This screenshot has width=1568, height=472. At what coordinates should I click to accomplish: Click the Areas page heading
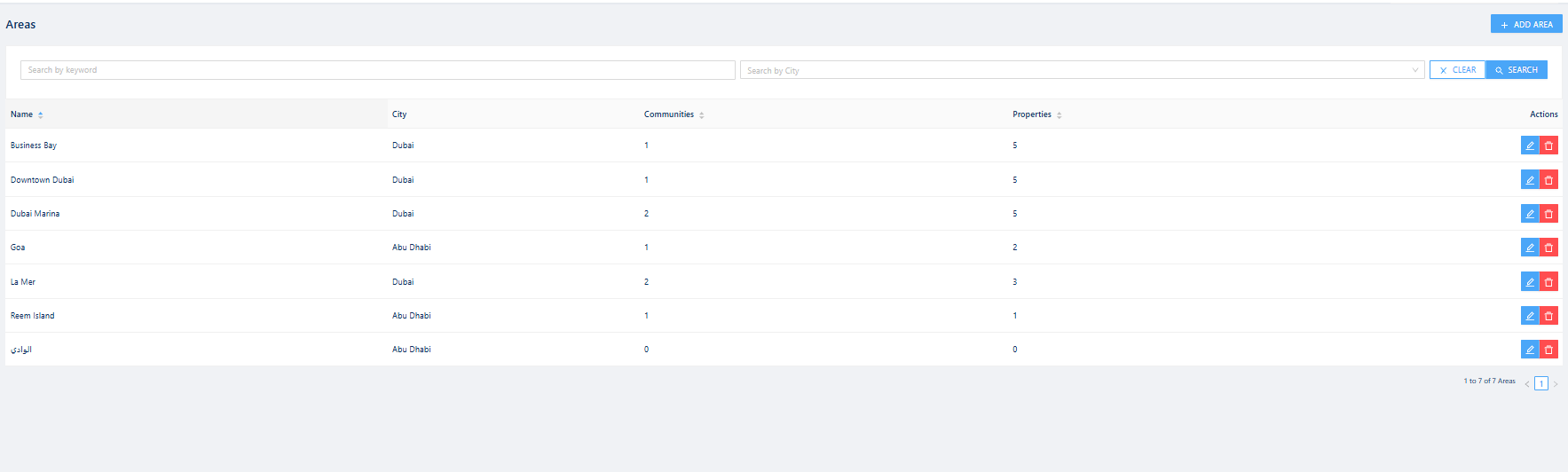click(x=20, y=25)
